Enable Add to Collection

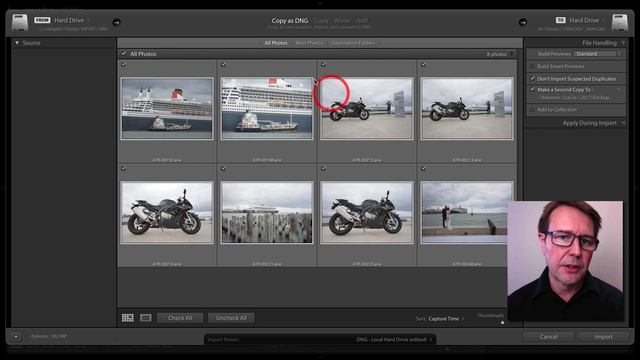coord(532,109)
